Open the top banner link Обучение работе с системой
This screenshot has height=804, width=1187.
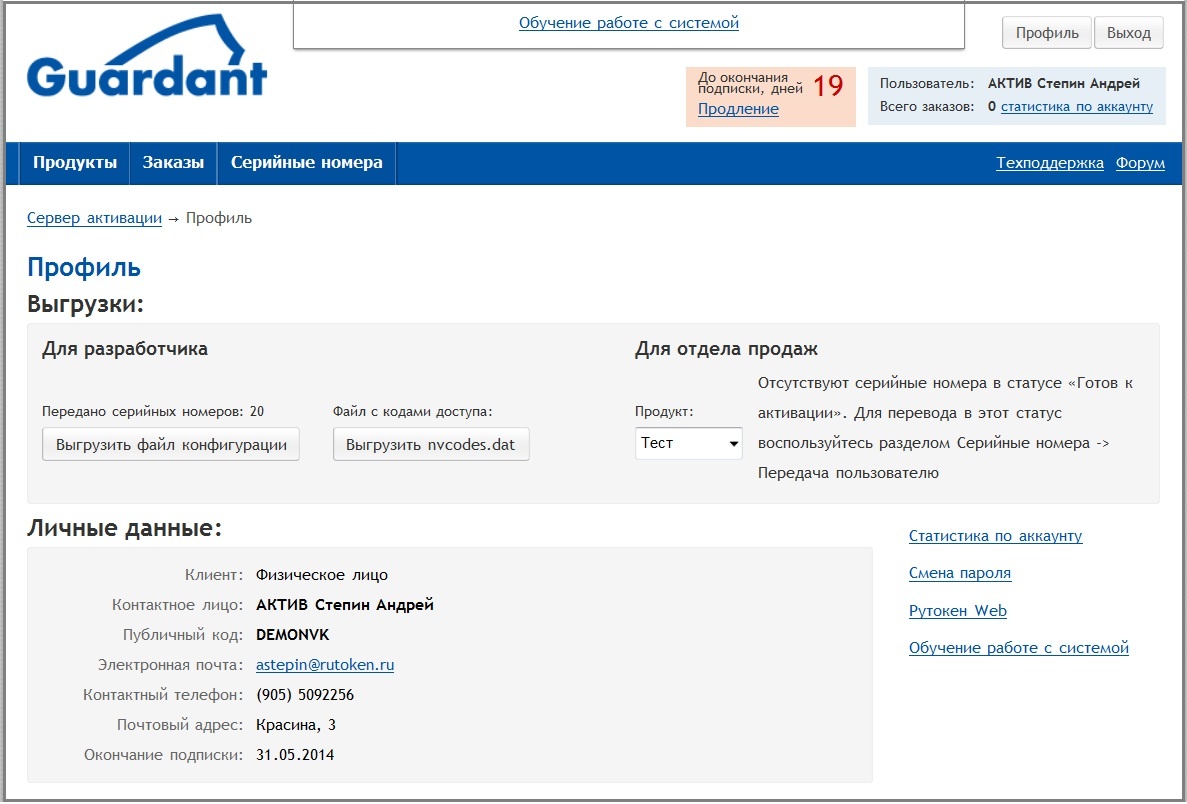[628, 22]
